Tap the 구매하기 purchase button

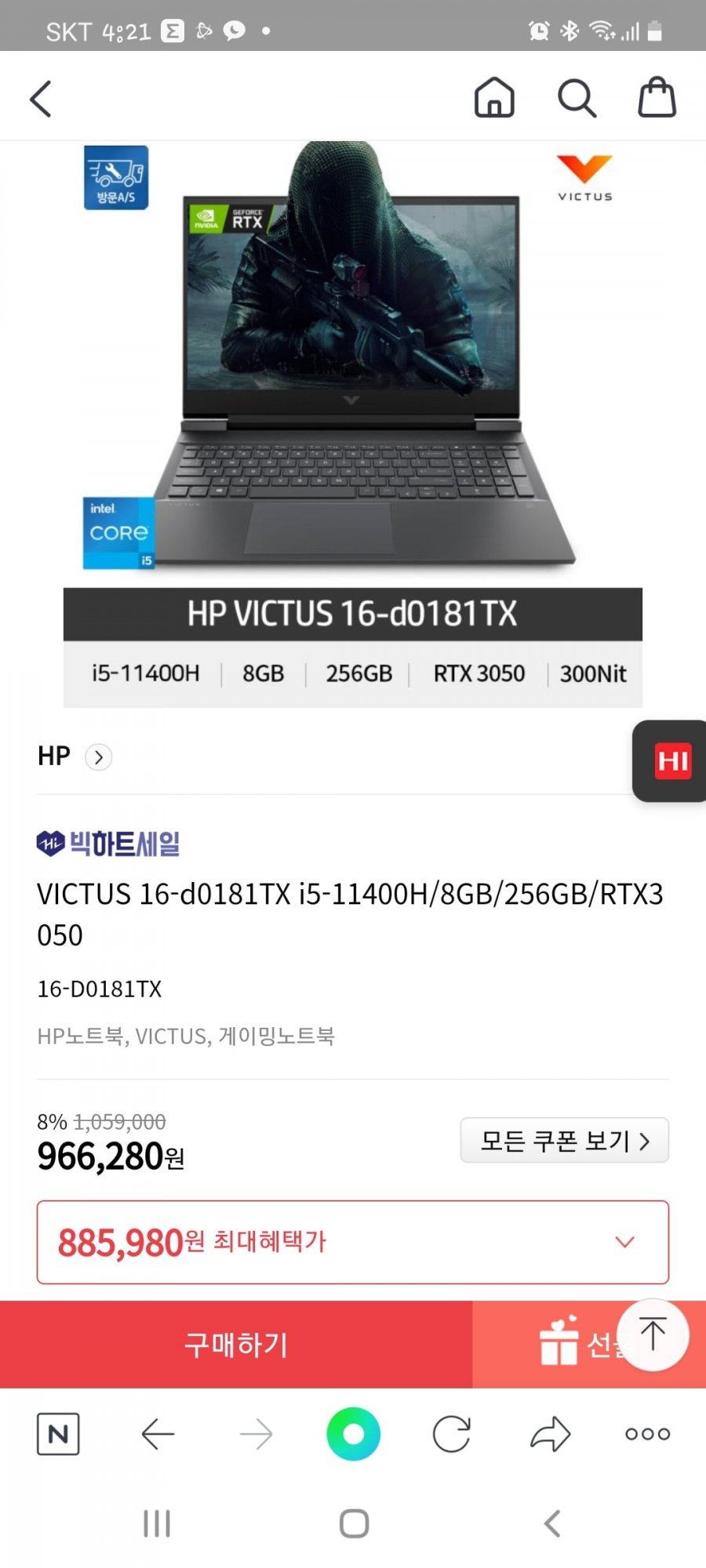pos(236,1345)
